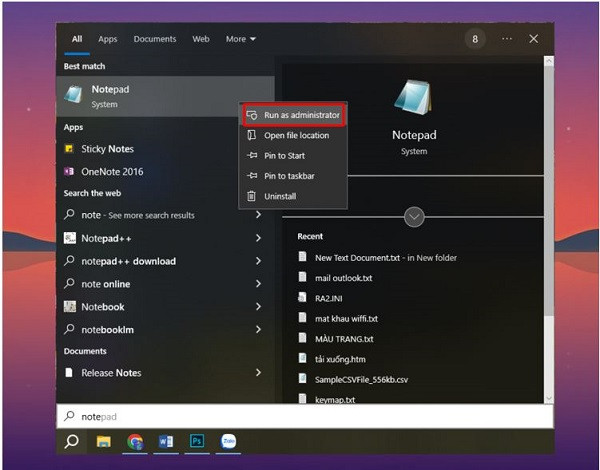This screenshot has width=600, height=470.
Task: Click the taskbar search magnifier
Action: pos(72,441)
